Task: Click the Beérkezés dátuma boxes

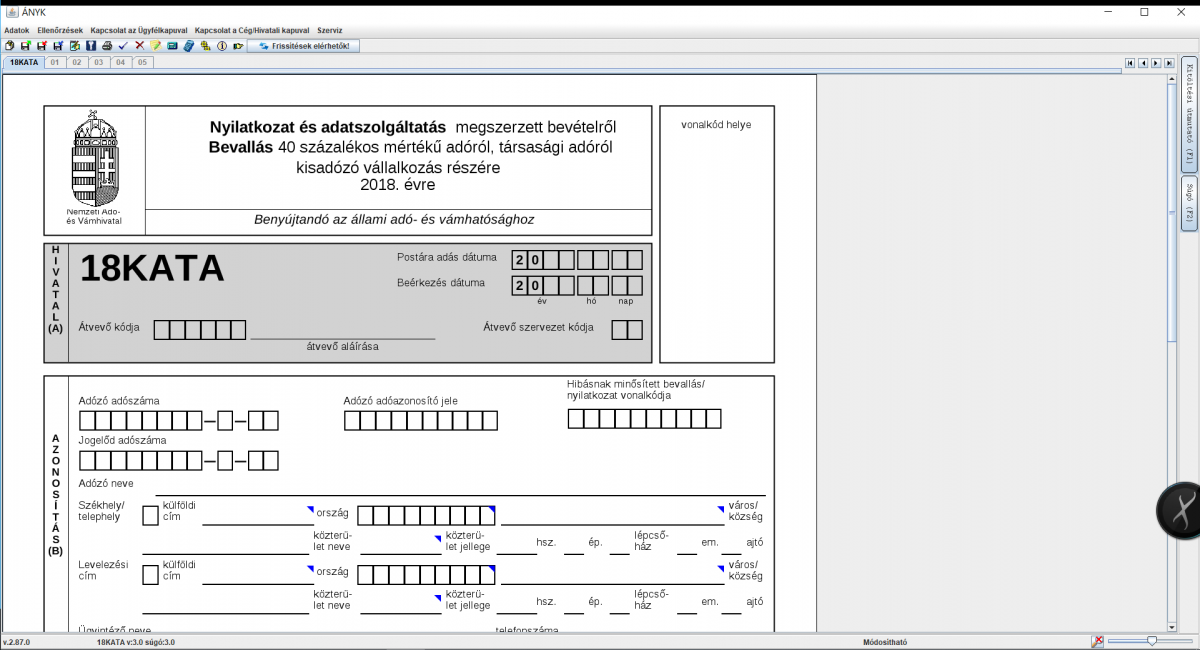Action: (577, 286)
